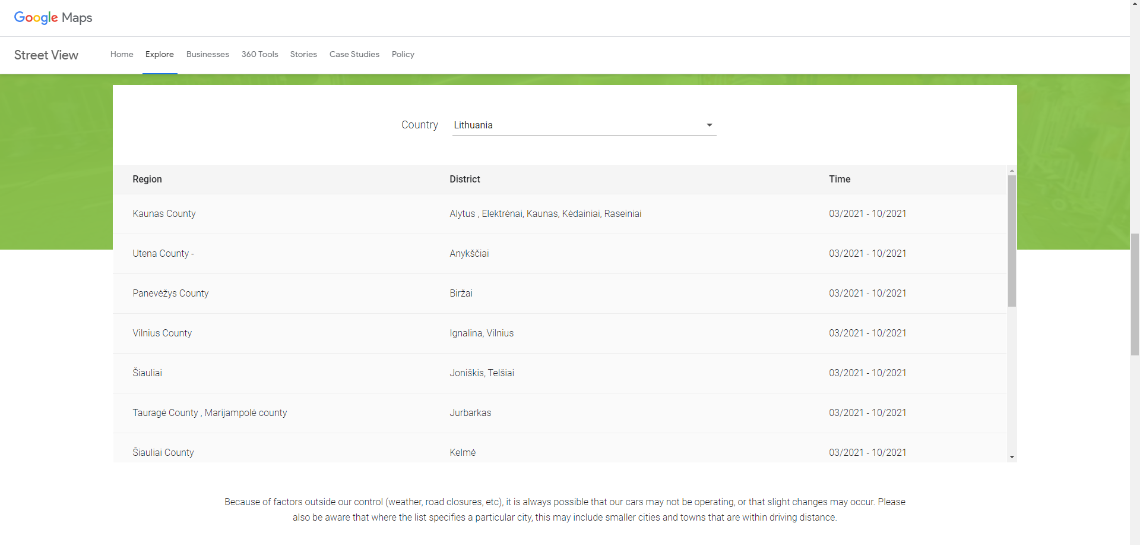Click the Jurbarkas district cell
This screenshot has width=1140, height=545.
[470, 413]
